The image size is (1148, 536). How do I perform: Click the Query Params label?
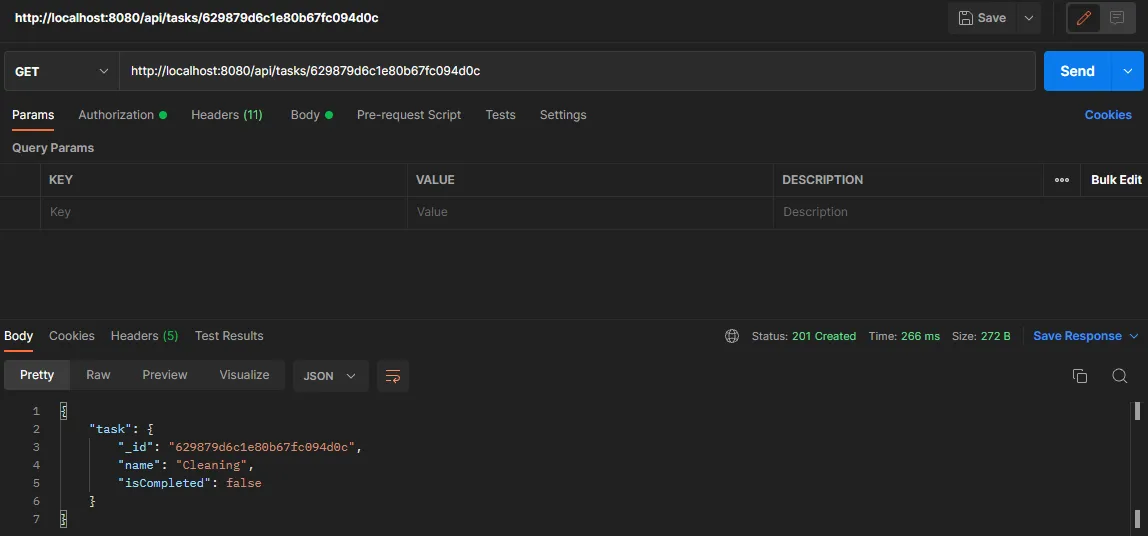click(53, 148)
